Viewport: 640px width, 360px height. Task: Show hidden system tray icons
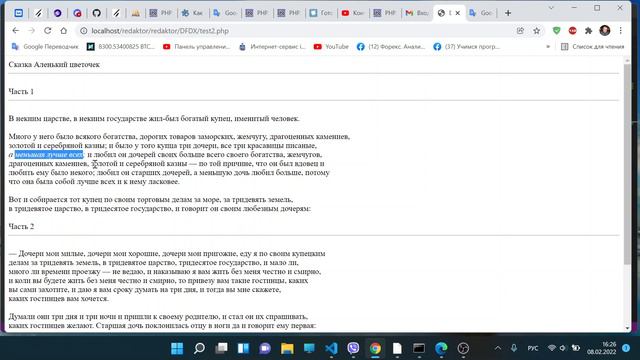498,348
